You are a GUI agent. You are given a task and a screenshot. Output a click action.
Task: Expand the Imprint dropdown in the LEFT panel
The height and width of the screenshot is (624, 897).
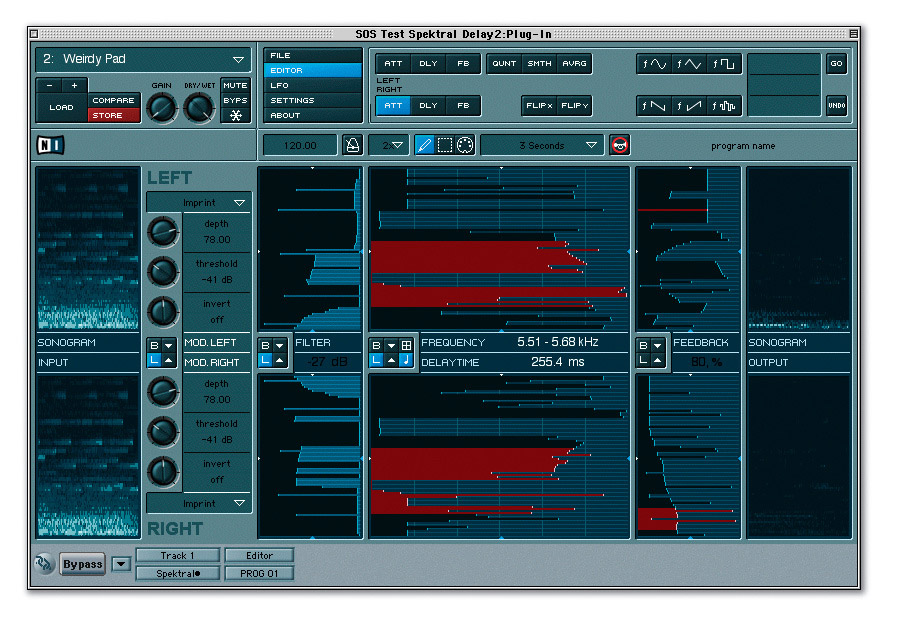tap(198, 202)
